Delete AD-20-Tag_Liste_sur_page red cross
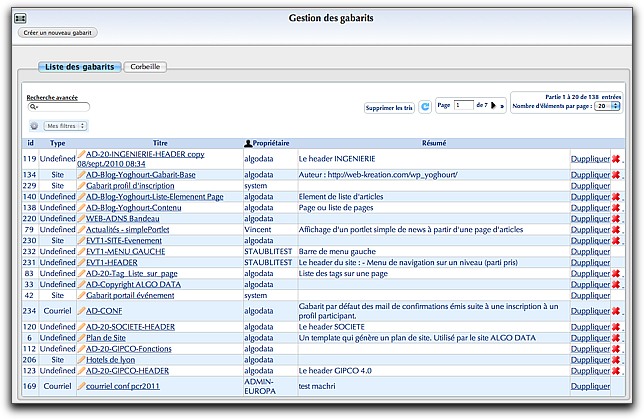 (x=616, y=273)
